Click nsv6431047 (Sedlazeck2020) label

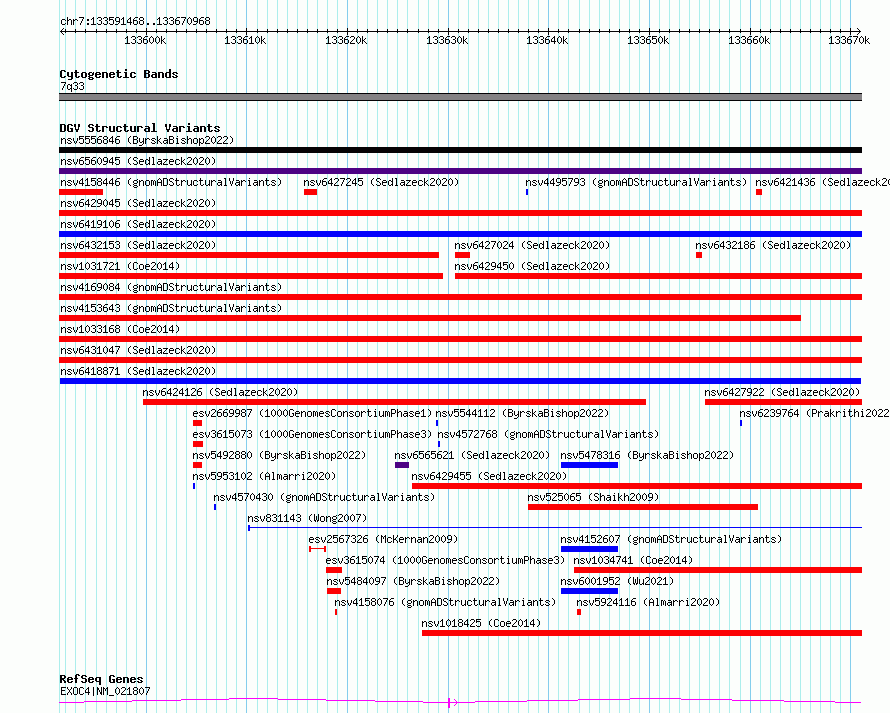point(138,350)
